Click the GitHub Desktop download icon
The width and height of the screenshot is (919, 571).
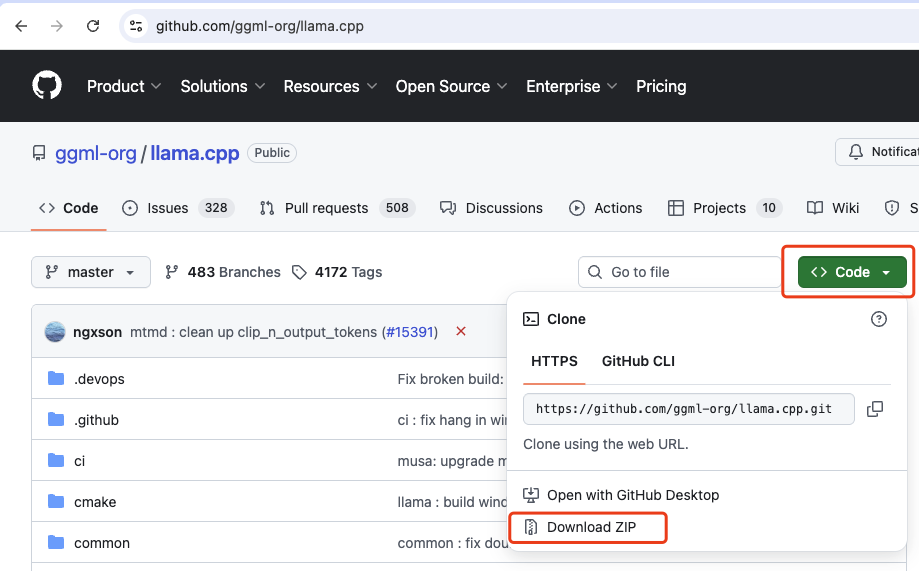531,495
